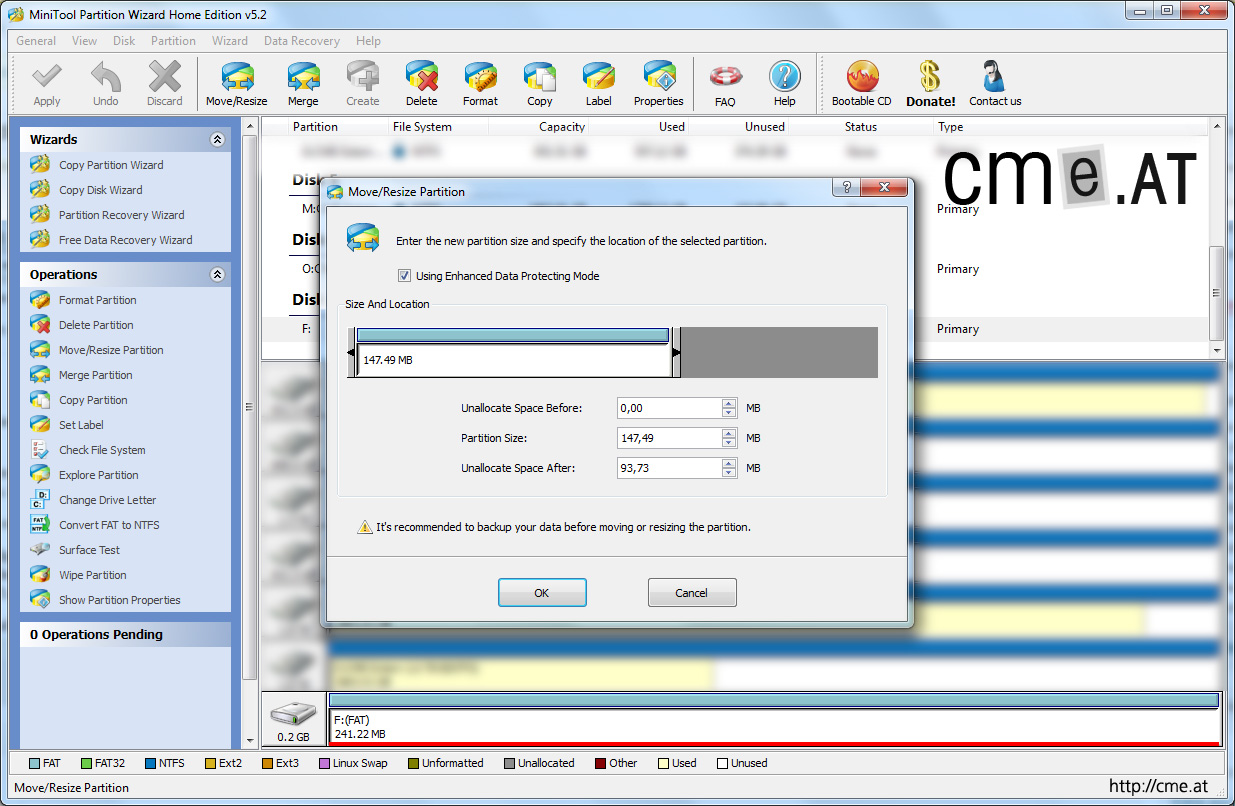This screenshot has height=806, width=1235.
Task: Click the dialog's question mark help button
Action: 846,188
